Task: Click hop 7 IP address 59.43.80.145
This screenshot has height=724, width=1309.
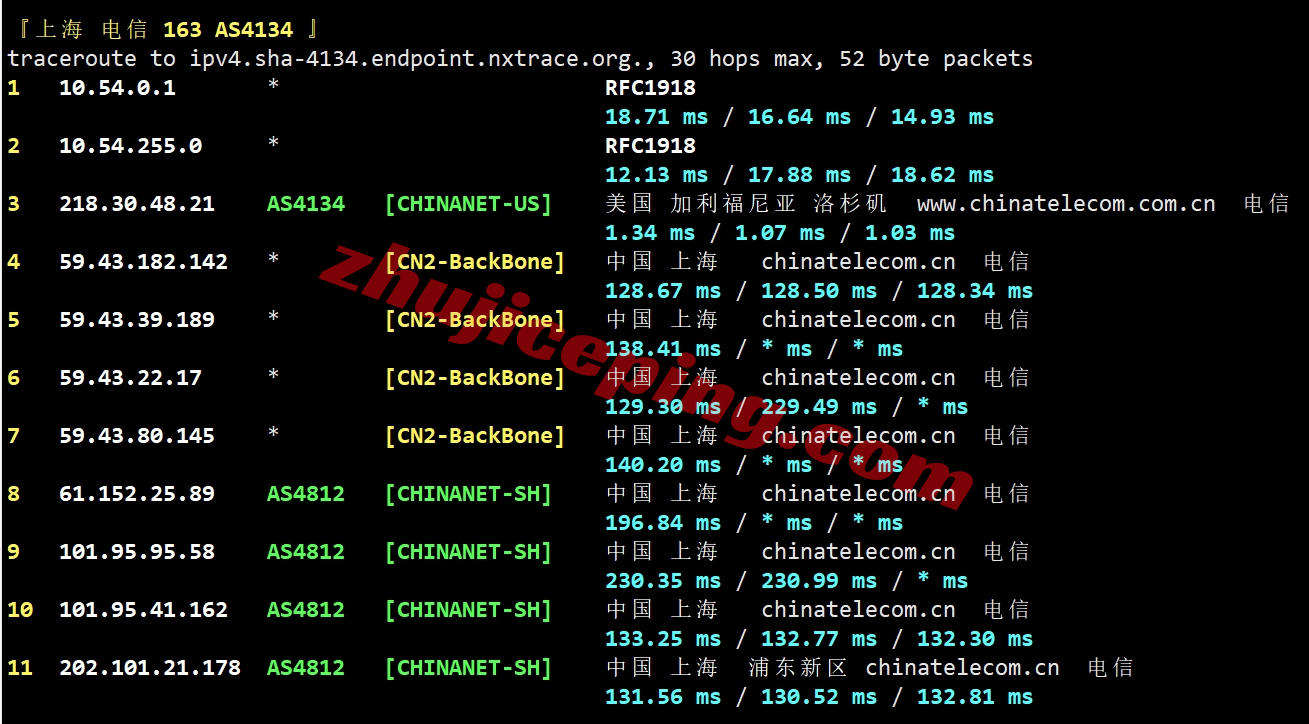Action: click(x=137, y=436)
